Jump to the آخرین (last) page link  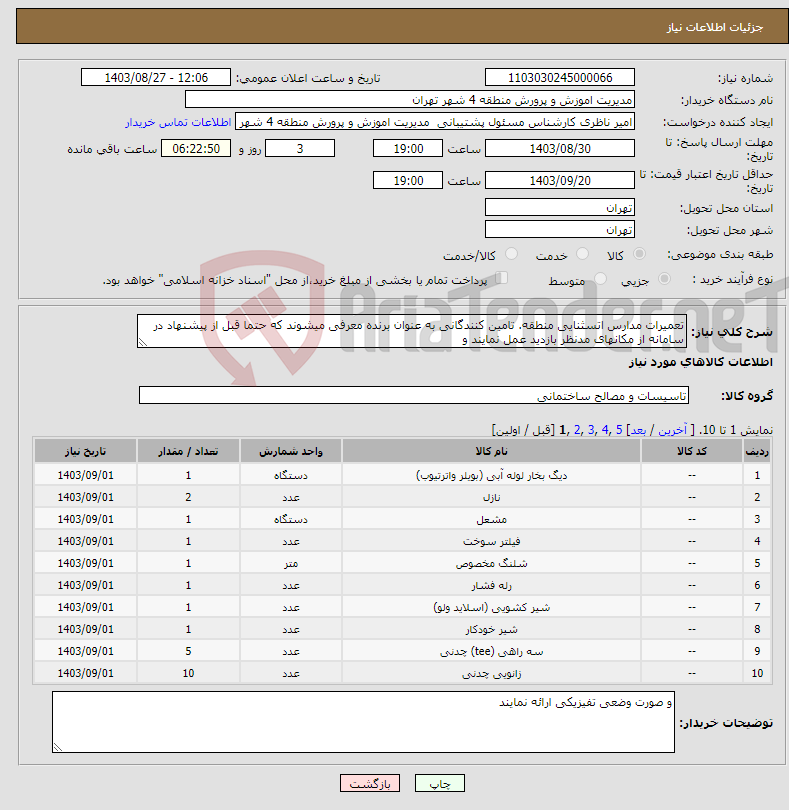672,430
